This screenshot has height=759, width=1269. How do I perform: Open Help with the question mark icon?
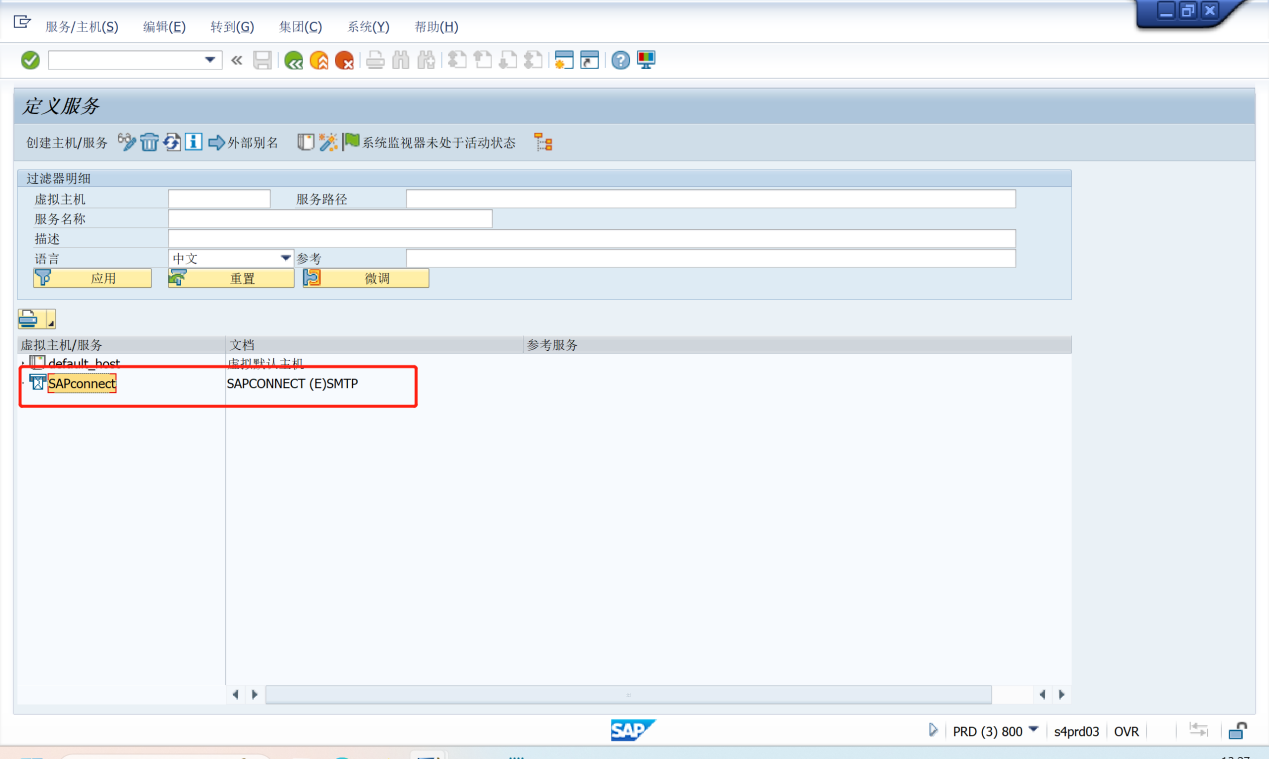coord(621,60)
